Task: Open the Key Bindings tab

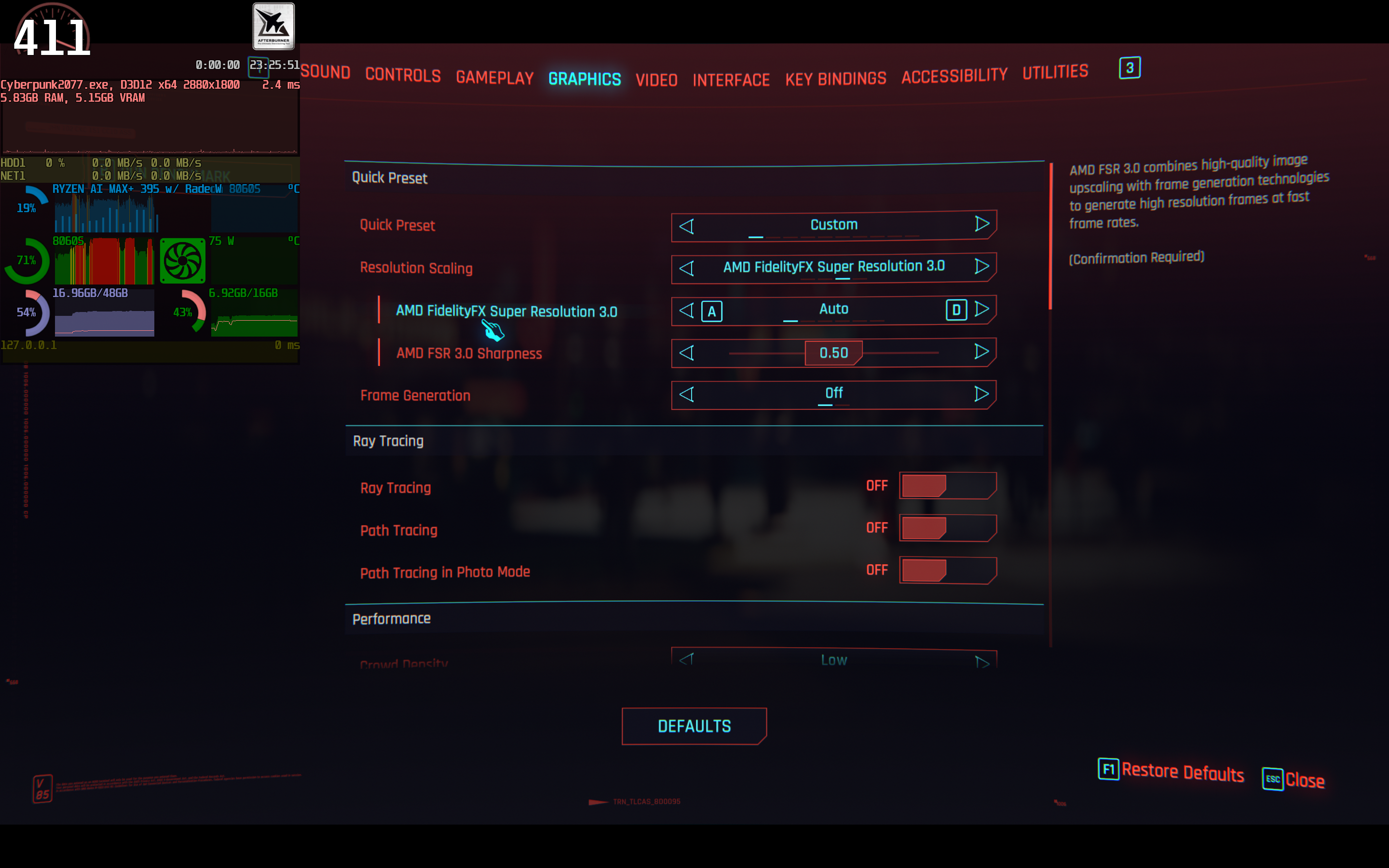Action: coord(835,79)
